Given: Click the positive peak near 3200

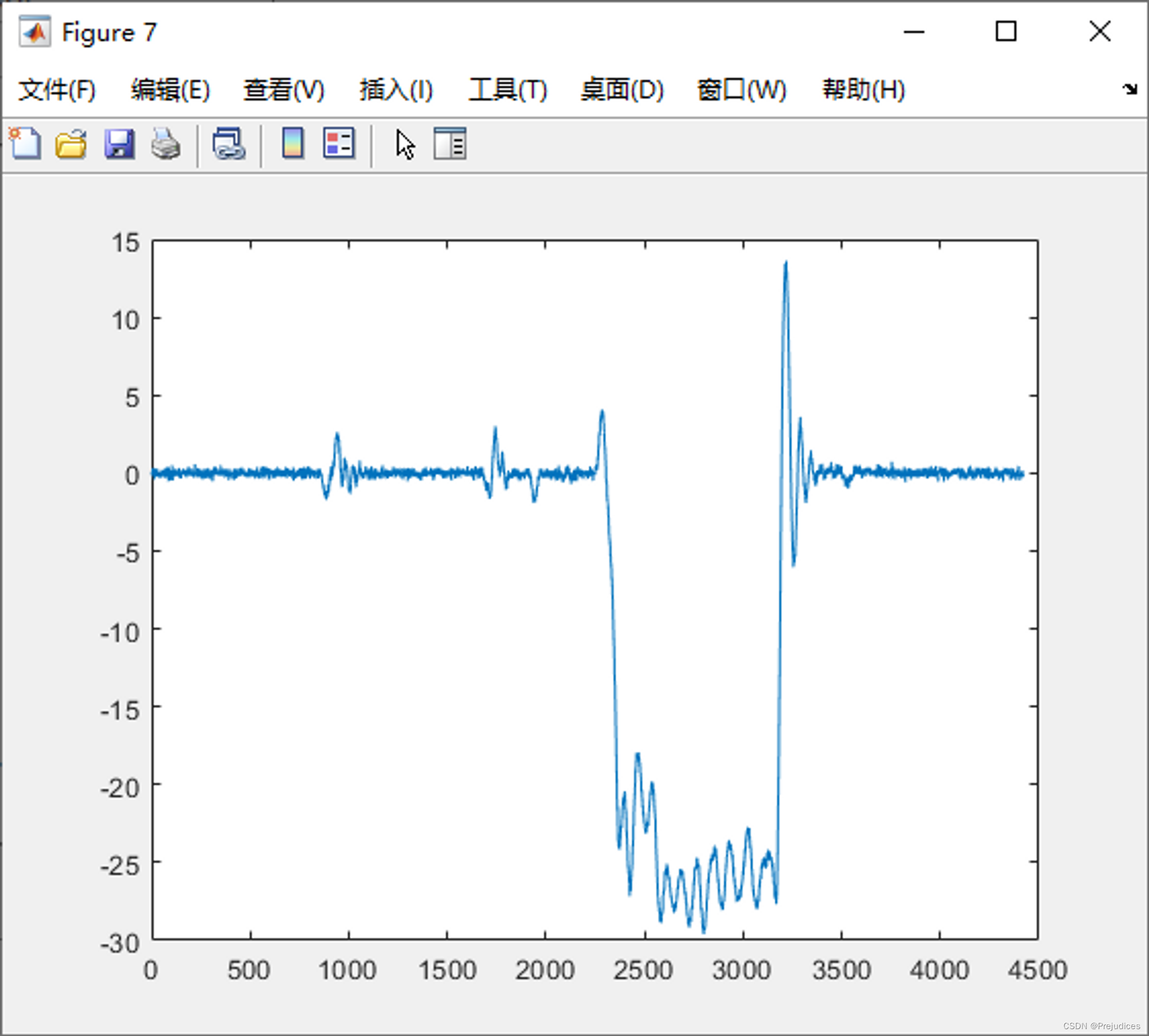Looking at the screenshot, I should (785, 264).
